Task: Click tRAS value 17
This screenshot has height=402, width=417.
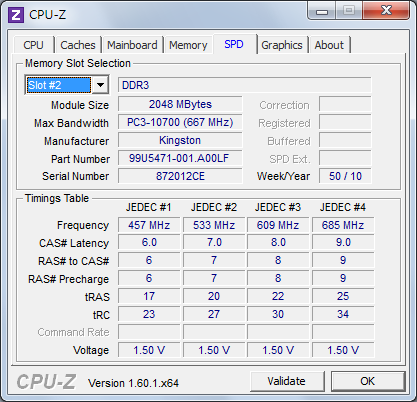Action: [149, 296]
